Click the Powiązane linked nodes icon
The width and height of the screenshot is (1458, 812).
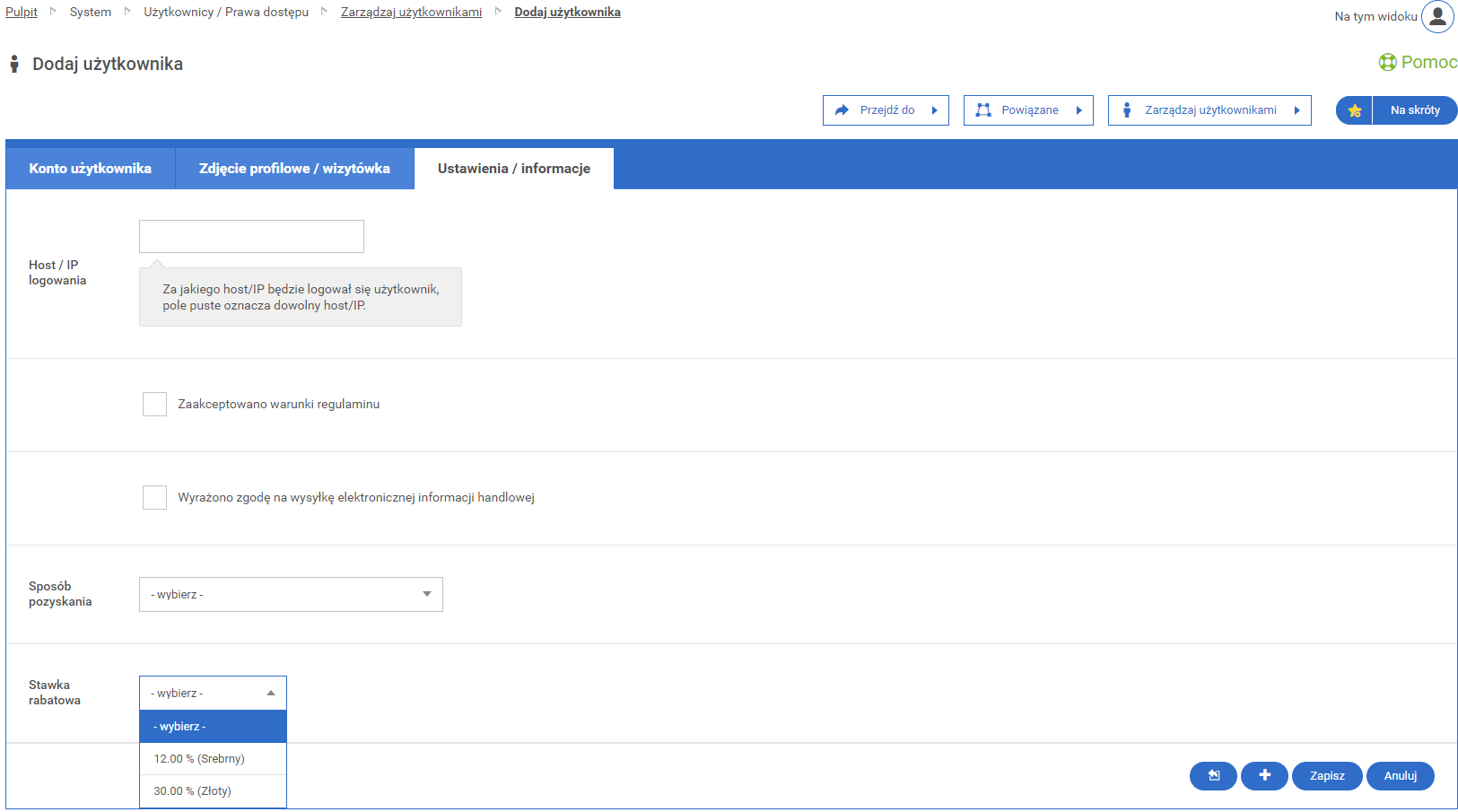983,110
